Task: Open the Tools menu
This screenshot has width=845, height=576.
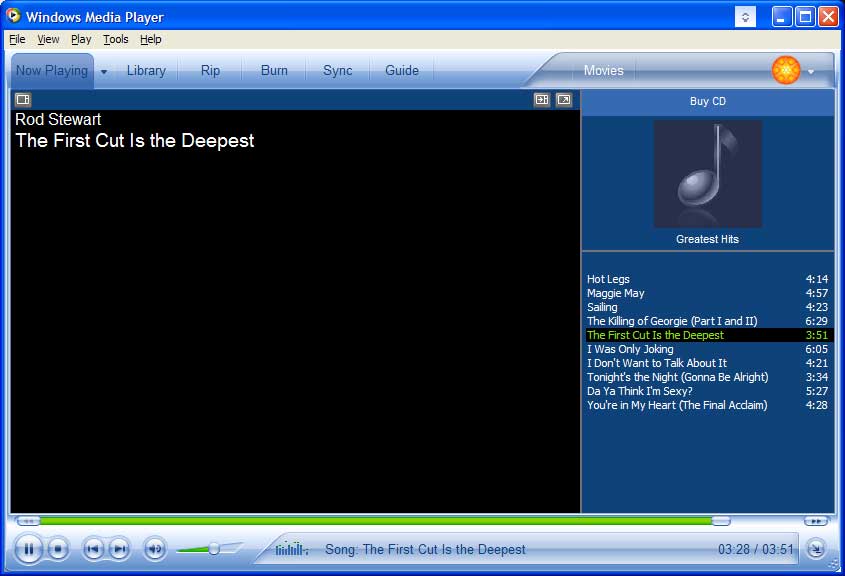Action: (x=116, y=39)
